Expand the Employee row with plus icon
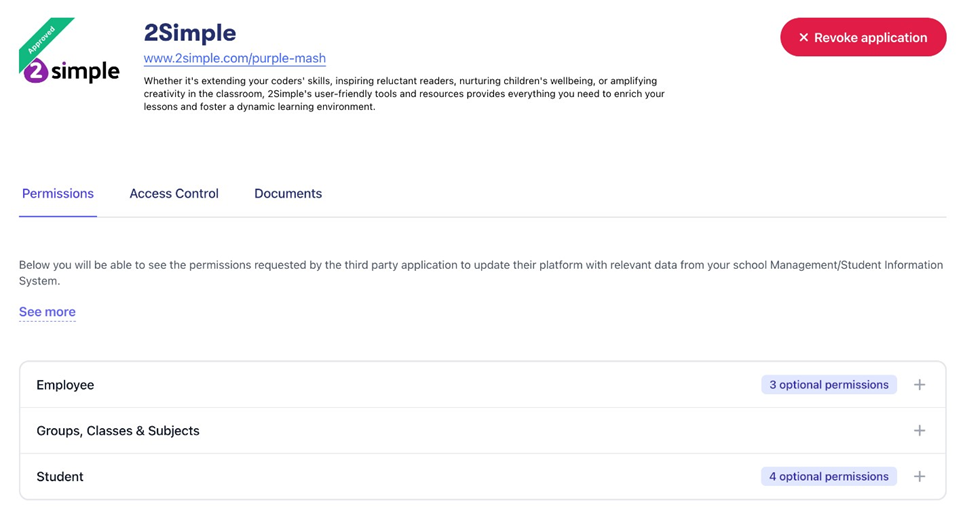965x511 pixels. 919,385
